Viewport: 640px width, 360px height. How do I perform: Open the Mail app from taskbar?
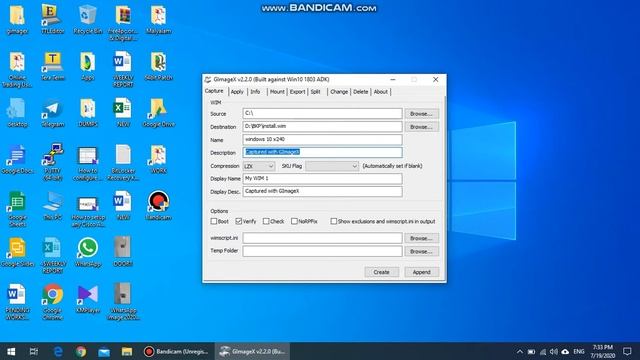[104, 351]
